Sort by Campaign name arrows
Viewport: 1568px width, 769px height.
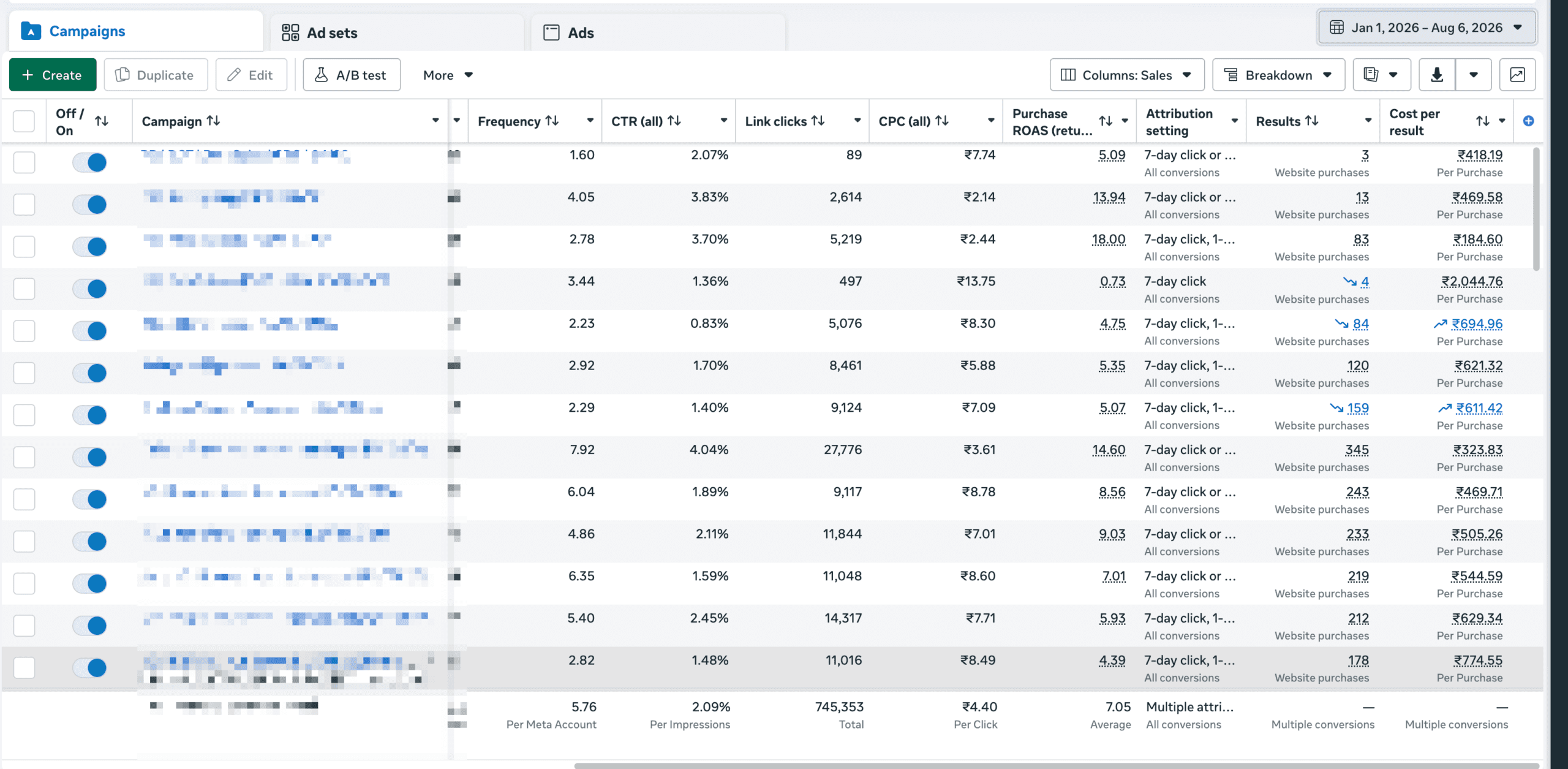(213, 121)
